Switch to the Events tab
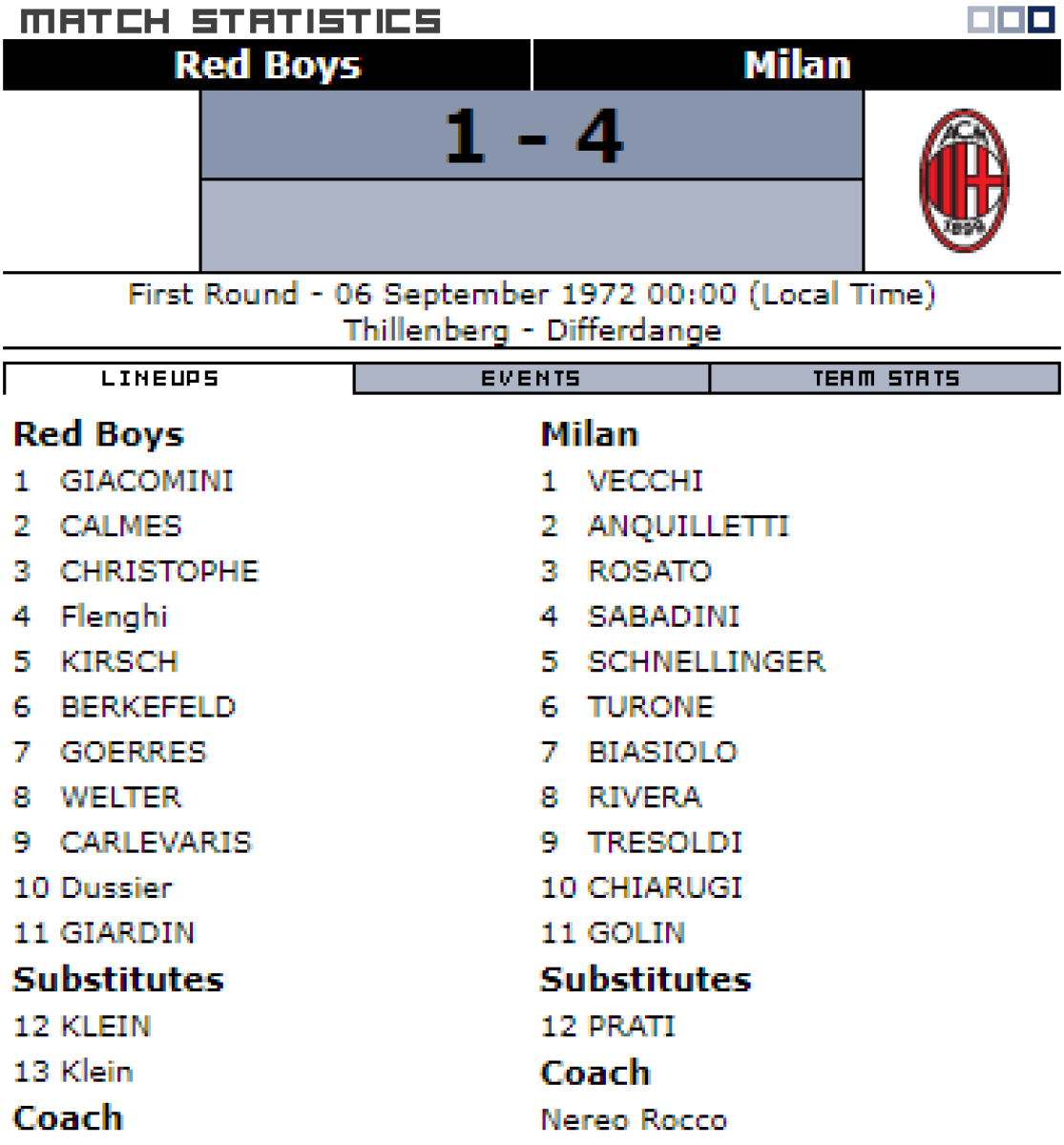The height and width of the screenshot is (1145, 1064). tap(531, 379)
